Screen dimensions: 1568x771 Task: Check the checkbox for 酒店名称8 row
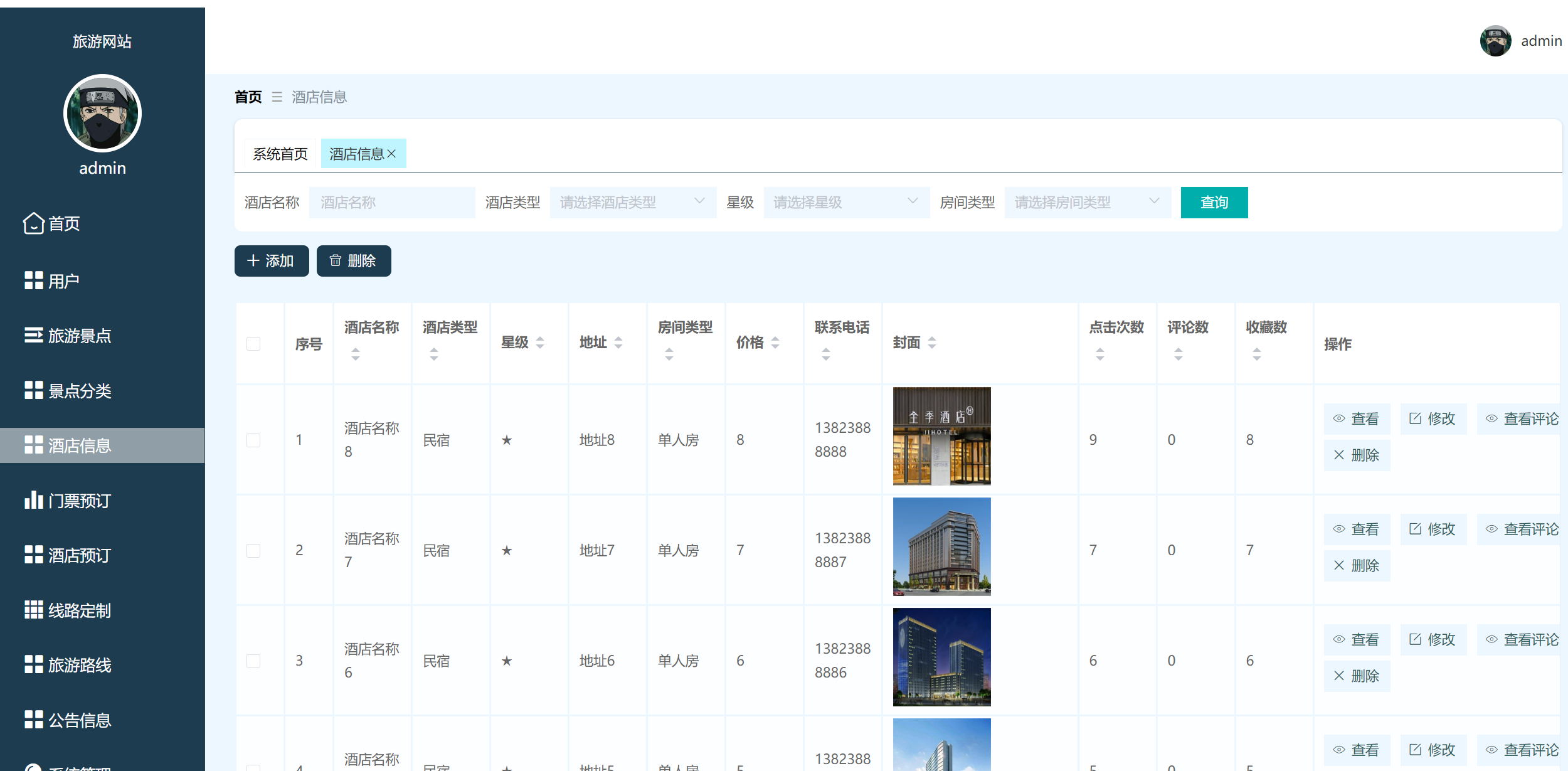[x=253, y=440]
